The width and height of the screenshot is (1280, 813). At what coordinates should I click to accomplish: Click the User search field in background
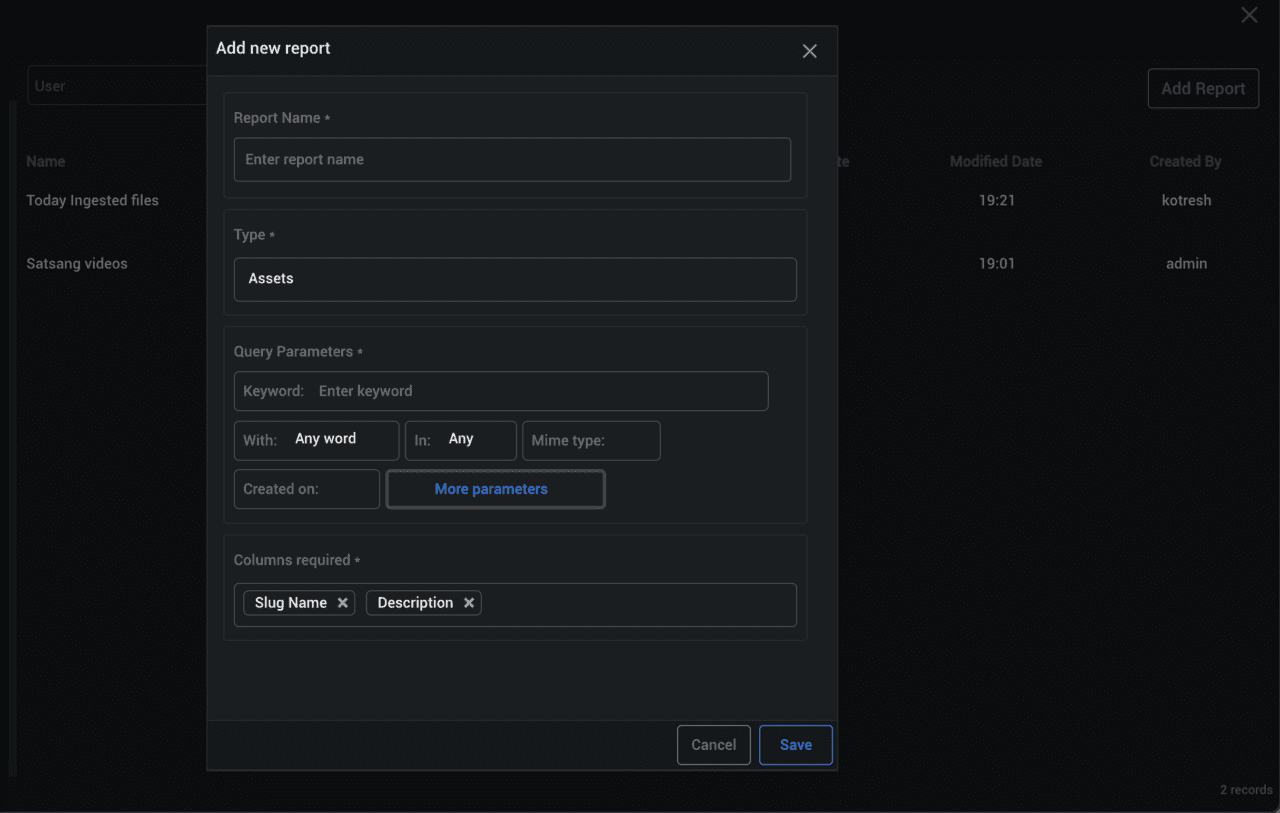(117, 86)
